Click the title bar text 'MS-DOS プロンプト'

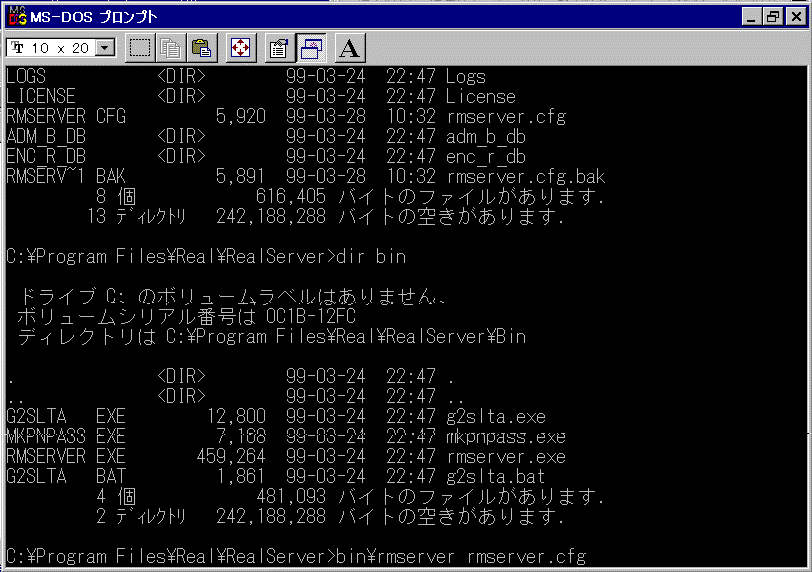(x=94, y=17)
